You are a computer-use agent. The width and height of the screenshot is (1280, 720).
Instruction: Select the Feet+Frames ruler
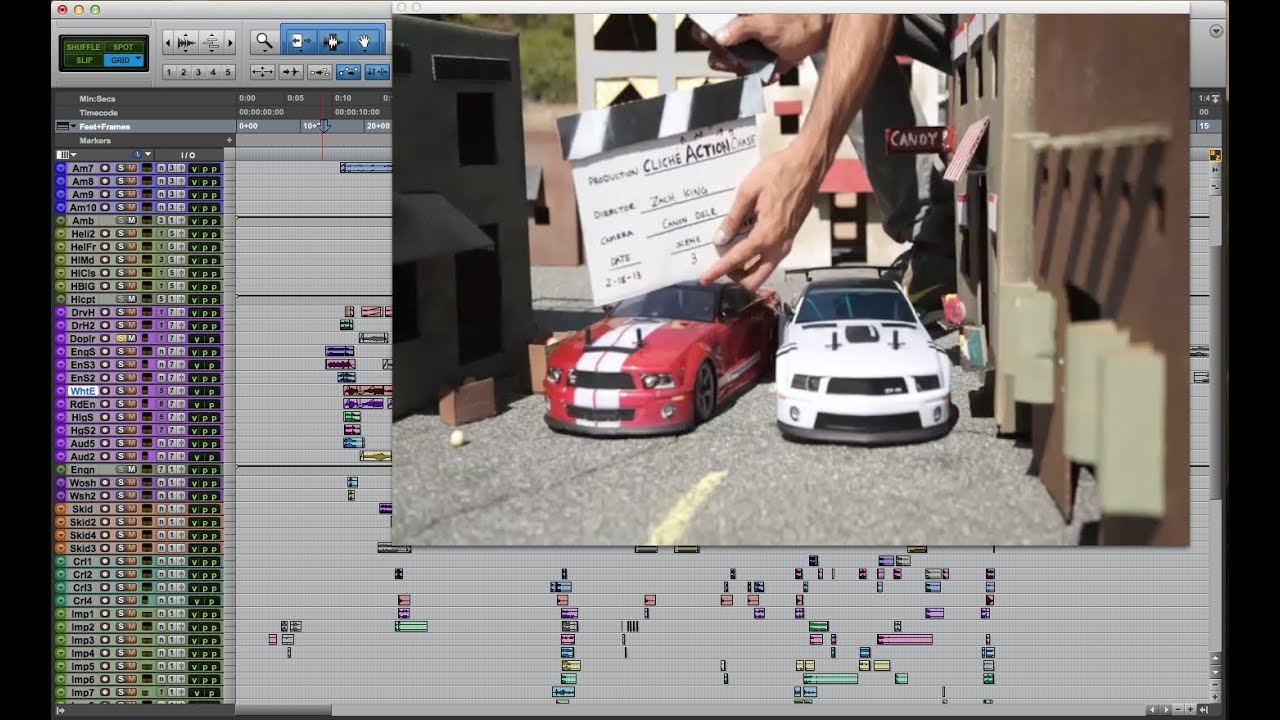click(105, 127)
